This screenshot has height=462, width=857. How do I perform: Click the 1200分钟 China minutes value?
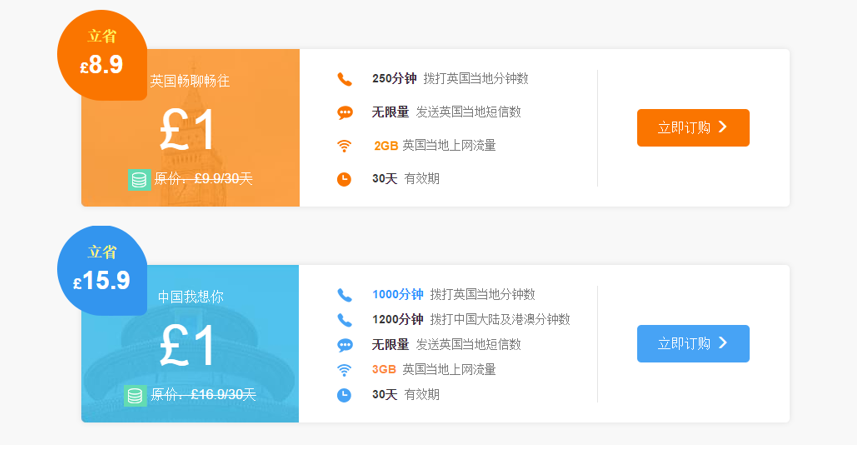click(x=397, y=319)
